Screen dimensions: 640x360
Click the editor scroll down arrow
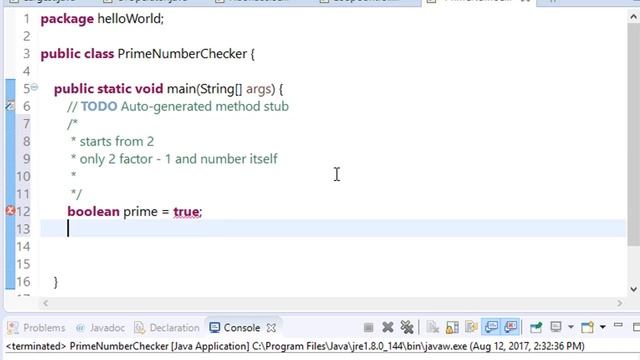633,289
